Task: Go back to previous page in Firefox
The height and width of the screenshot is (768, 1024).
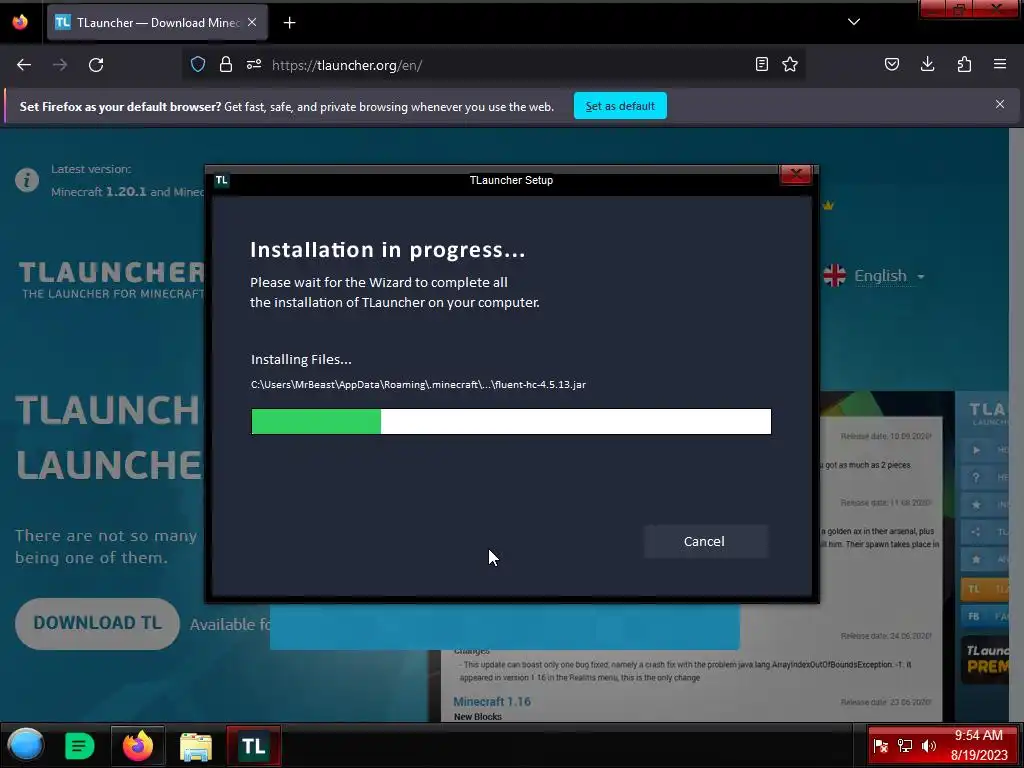Action: click(24, 65)
